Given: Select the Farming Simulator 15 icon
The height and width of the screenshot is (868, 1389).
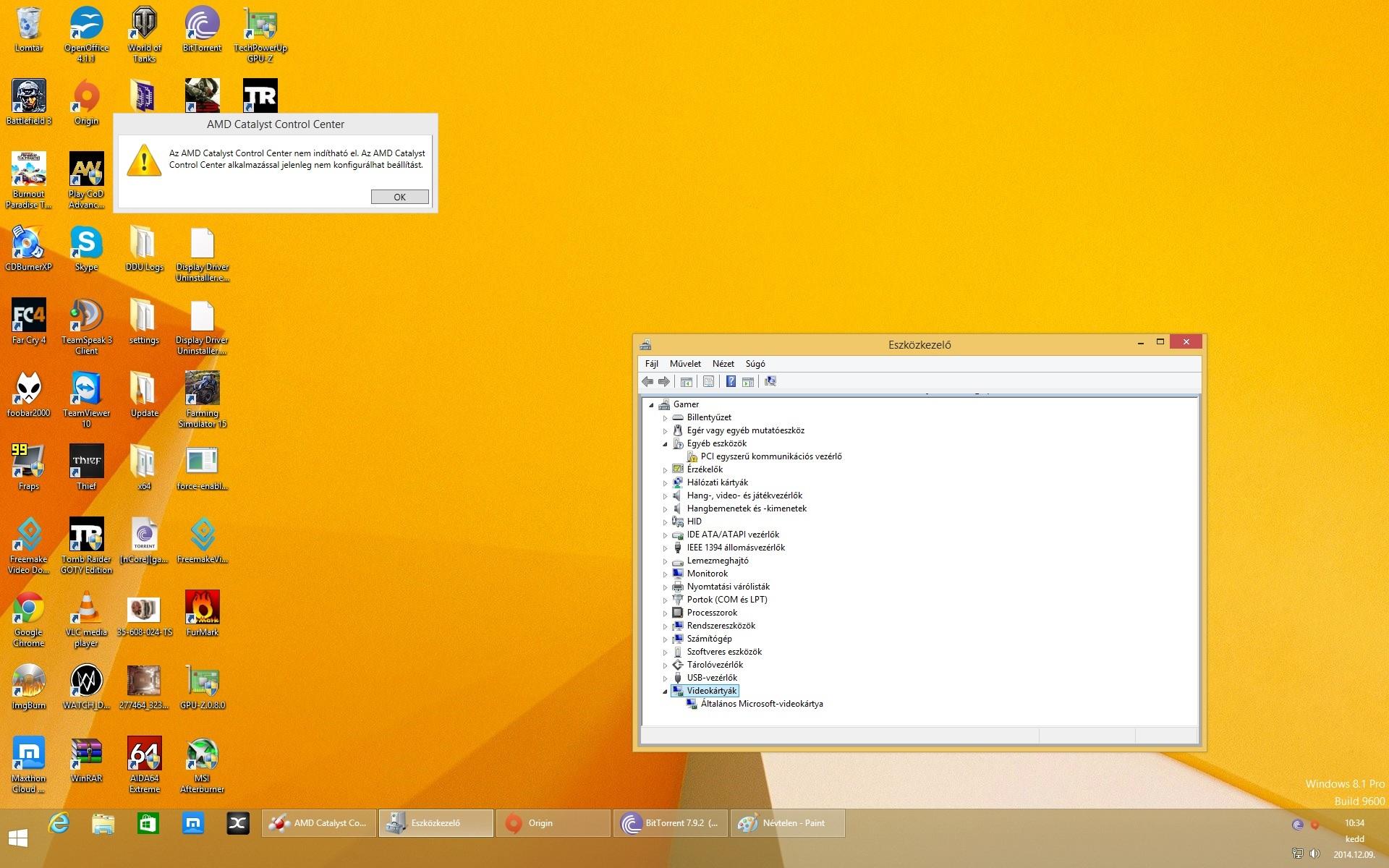Looking at the screenshot, I should pyautogui.click(x=202, y=399).
